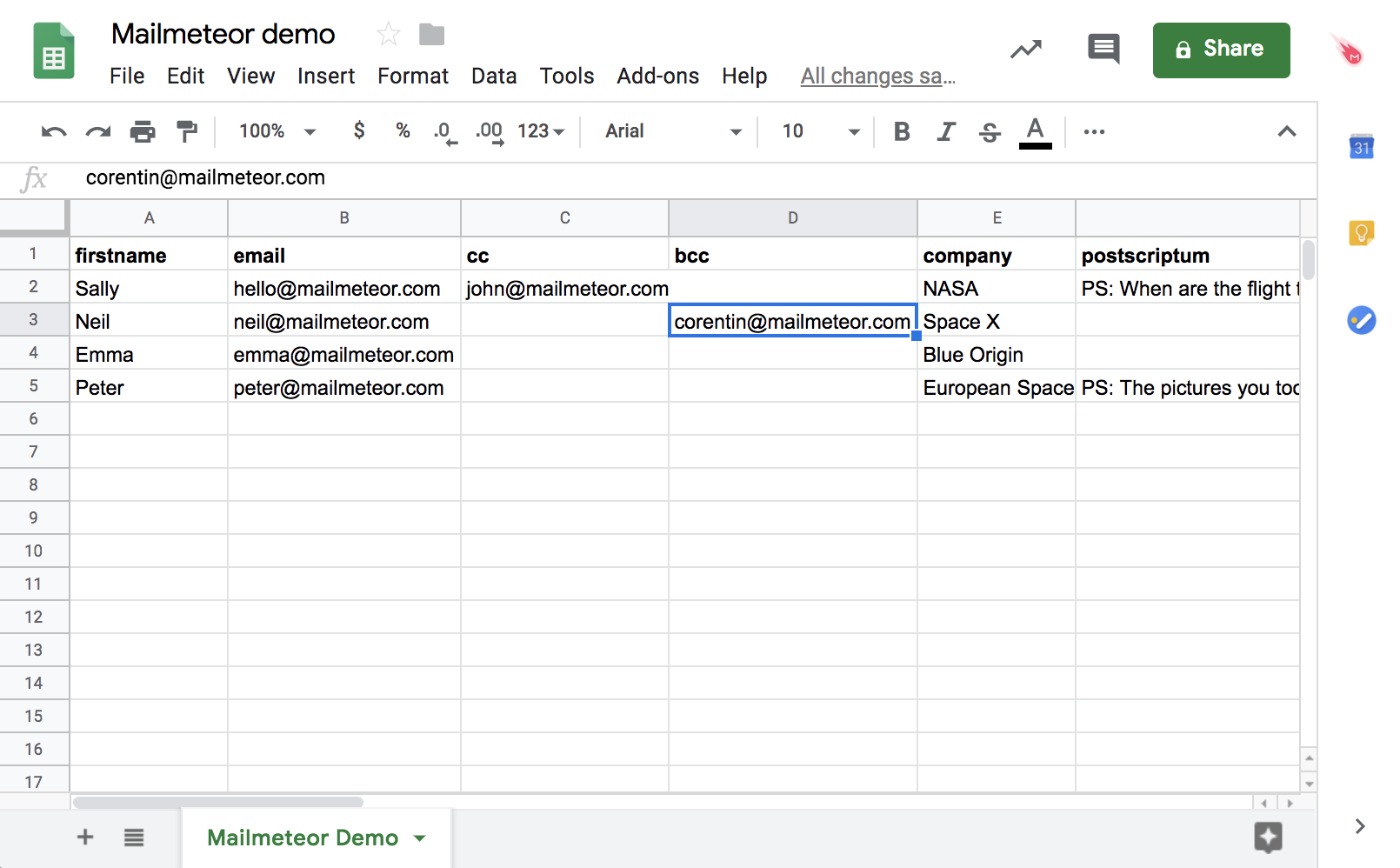Select the Space X cell
The width and height of the screenshot is (1400, 868).
pyautogui.click(x=997, y=321)
